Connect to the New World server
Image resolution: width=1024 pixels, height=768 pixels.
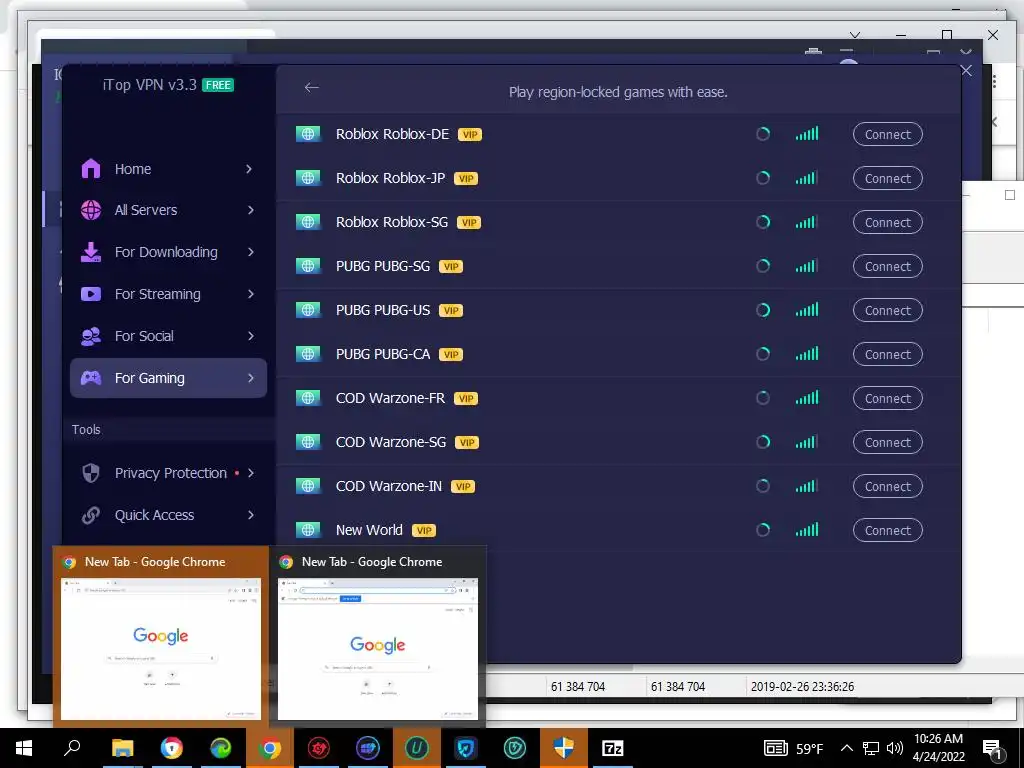click(x=888, y=530)
